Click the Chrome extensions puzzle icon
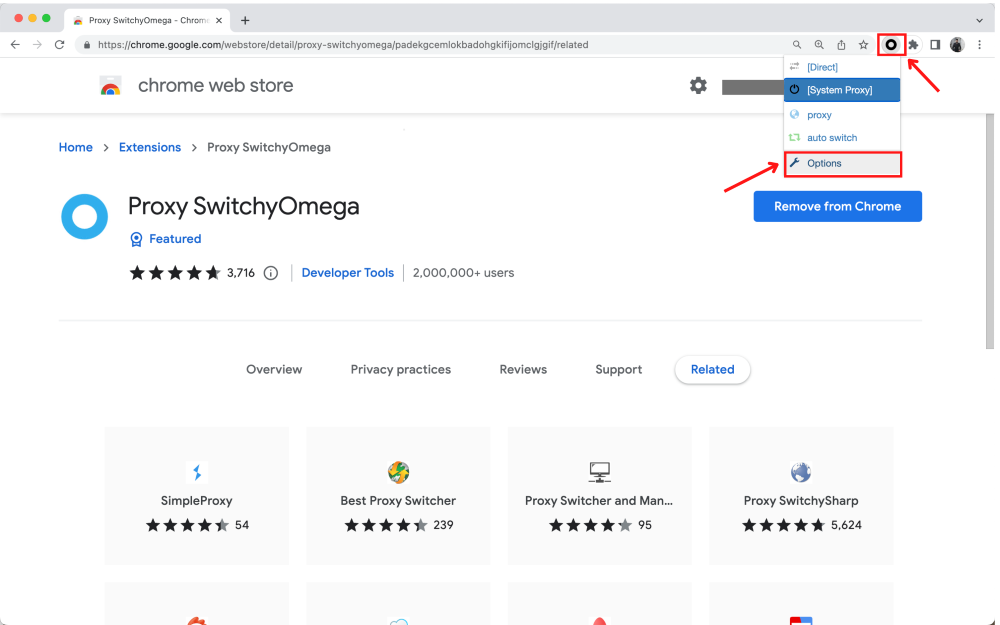Viewport: 1000px width, 625px height. pos(912,44)
